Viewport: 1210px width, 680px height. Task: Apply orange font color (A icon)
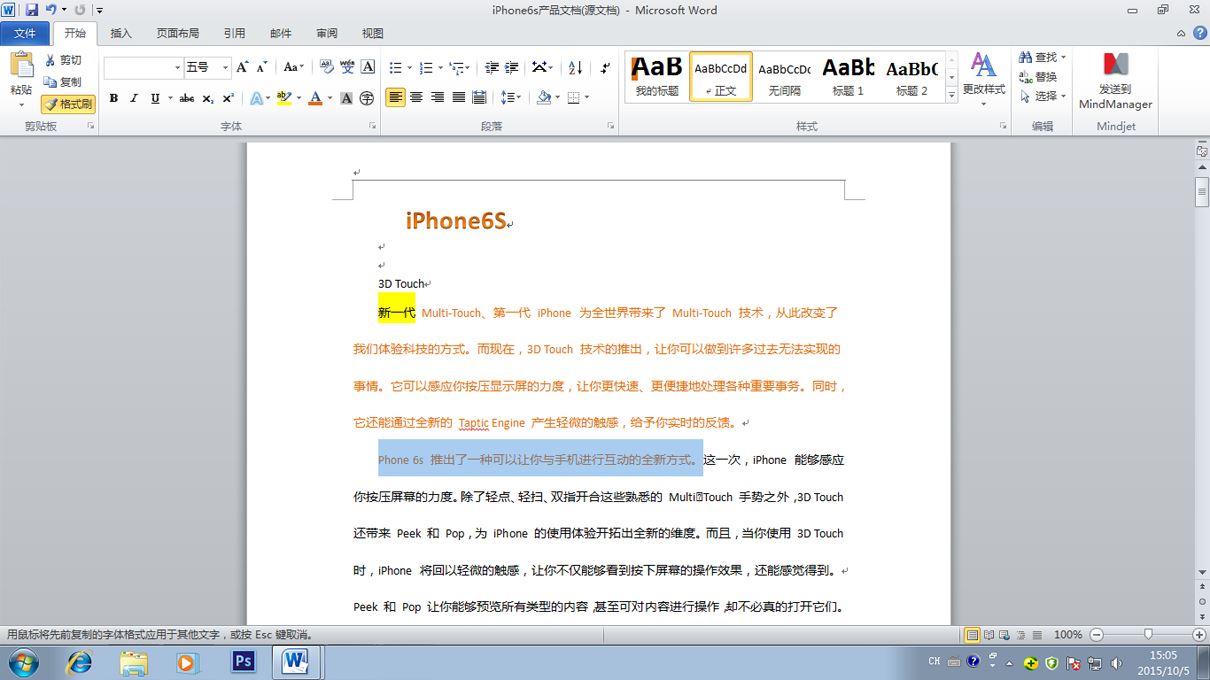(315, 98)
